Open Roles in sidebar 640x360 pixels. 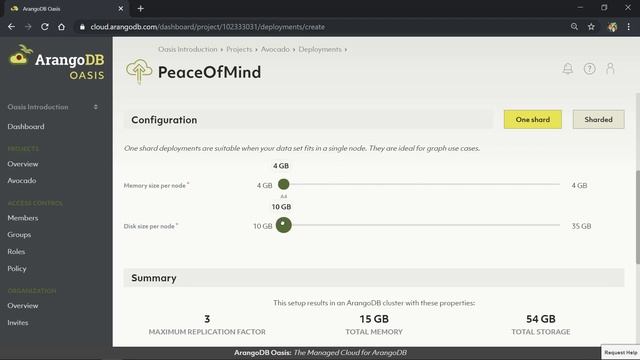[16, 251]
